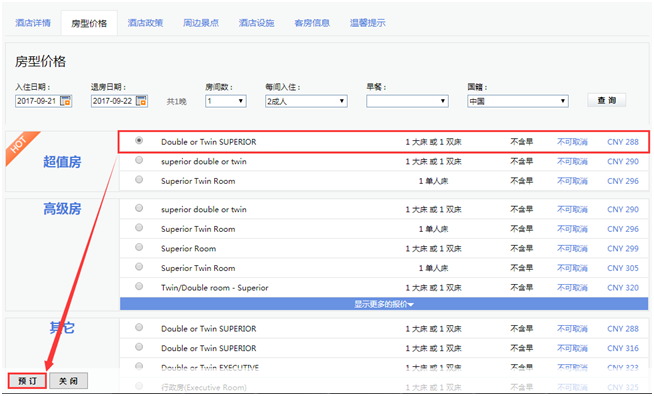Switch to the 酒店详情 tab
The width and height of the screenshot is (654, 396).
tap(33, 23)
